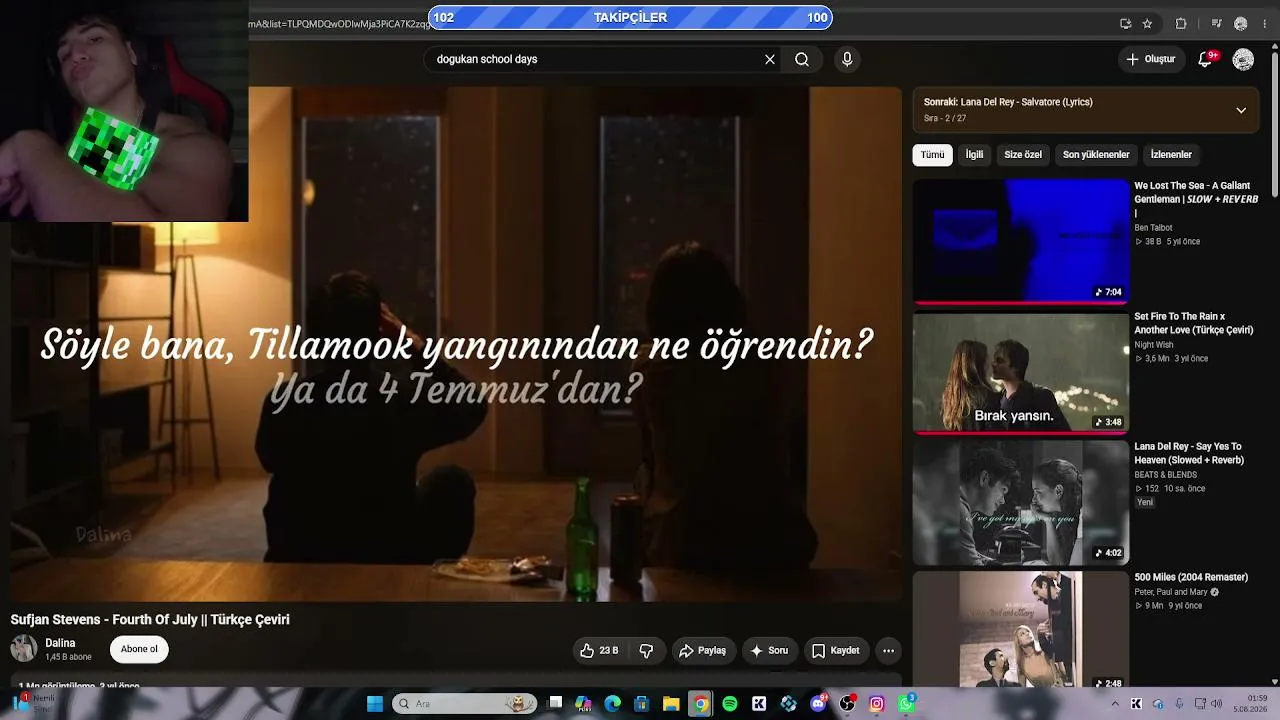This screenshot has height=720, width=1280.
Task: Open the Oluştur create button
Action: coord(1150,59)
